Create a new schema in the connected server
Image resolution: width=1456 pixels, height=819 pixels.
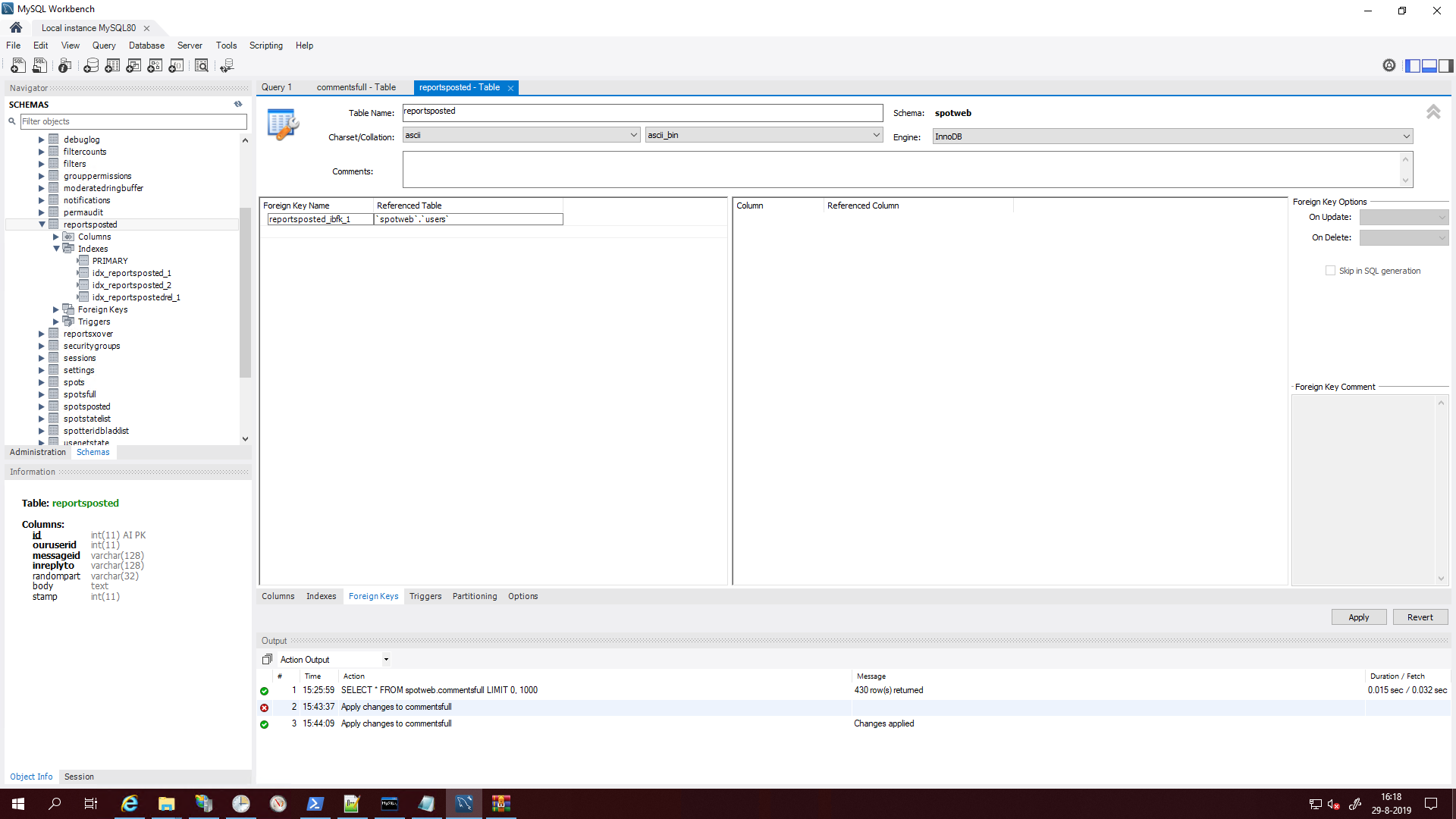pyautogui.click(x=90, y=65)
